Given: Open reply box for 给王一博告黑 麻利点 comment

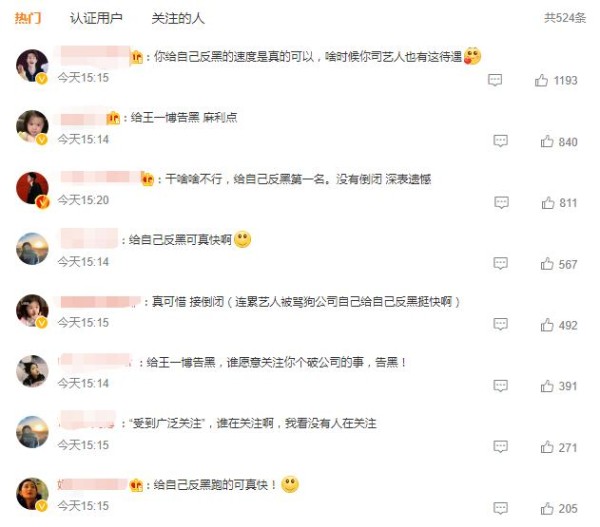Looking at the screenshot, I should pyautogui.click(x=501, y=141).
